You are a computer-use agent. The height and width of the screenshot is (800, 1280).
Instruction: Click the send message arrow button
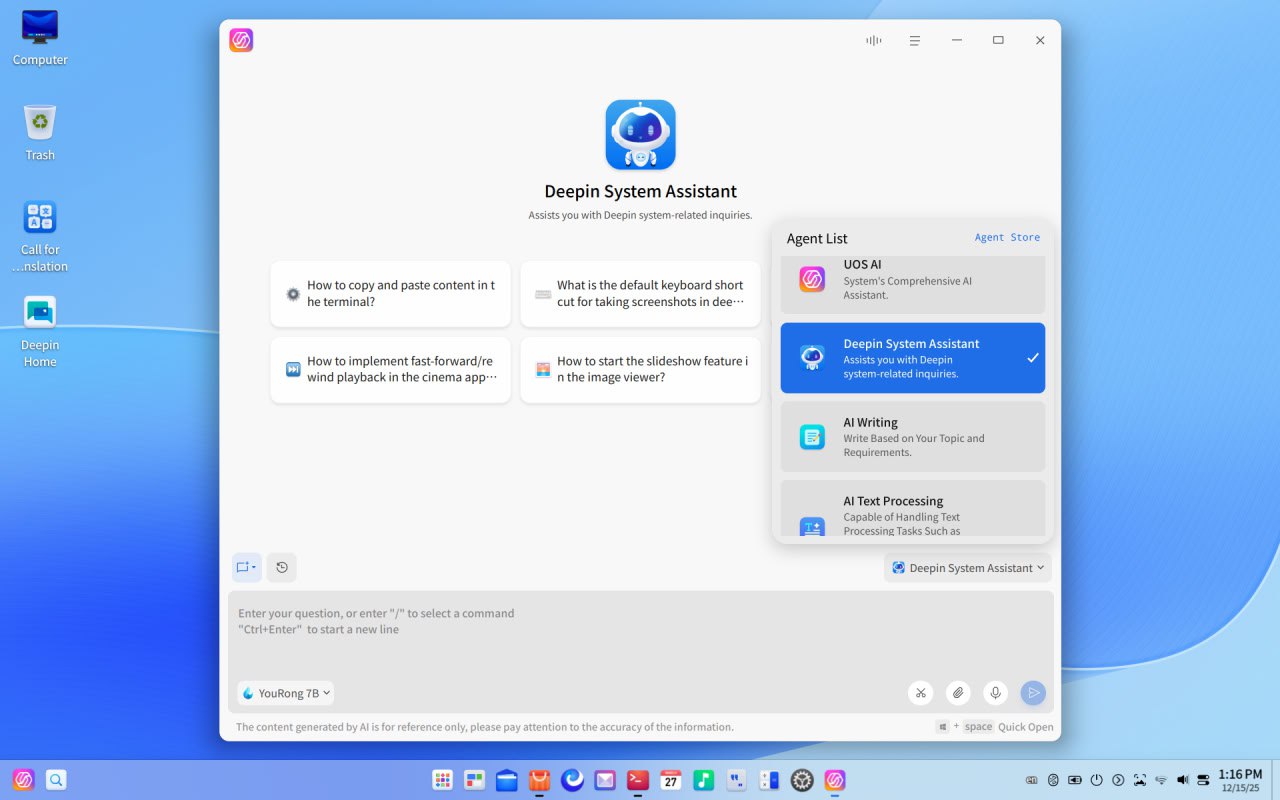click(x=1033, y=693)
